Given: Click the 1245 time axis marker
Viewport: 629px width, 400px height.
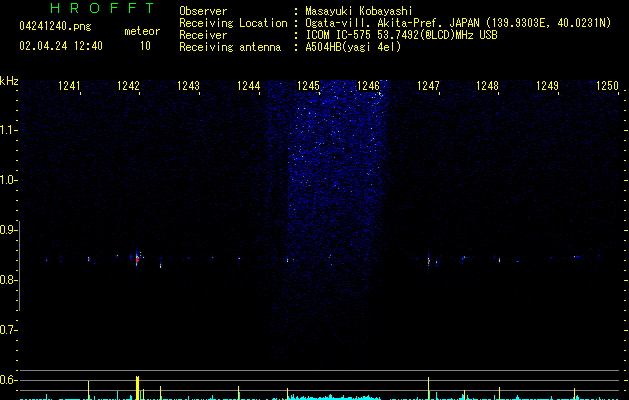Looking at the screenshot, I should coord(308,86).
